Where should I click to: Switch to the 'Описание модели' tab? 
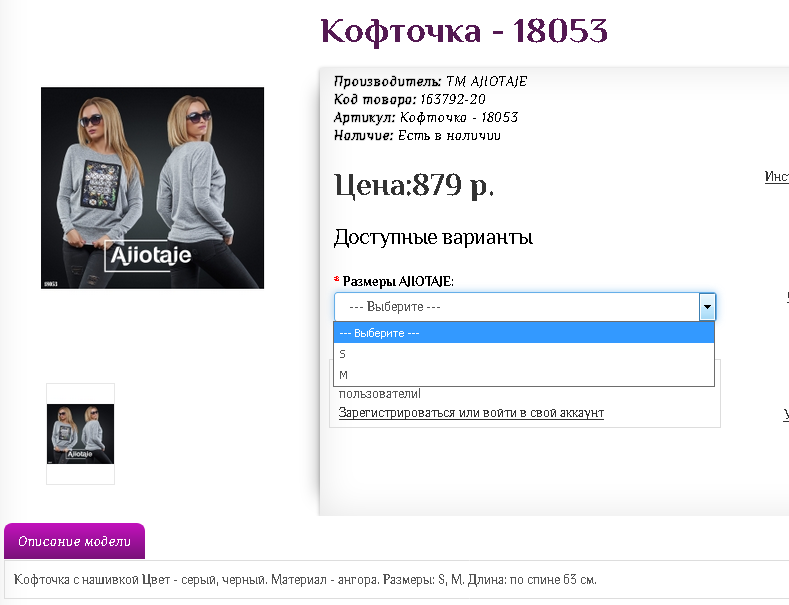[x=74, y=541]
